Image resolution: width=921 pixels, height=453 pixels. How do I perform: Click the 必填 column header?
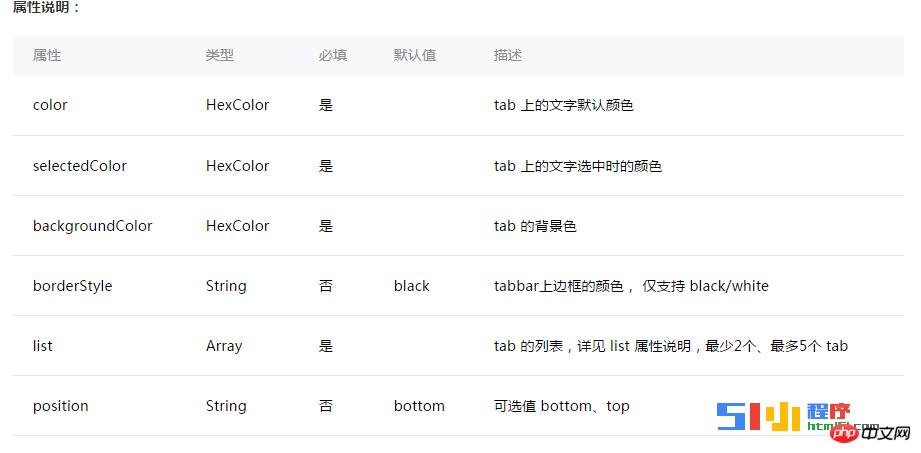333,55
